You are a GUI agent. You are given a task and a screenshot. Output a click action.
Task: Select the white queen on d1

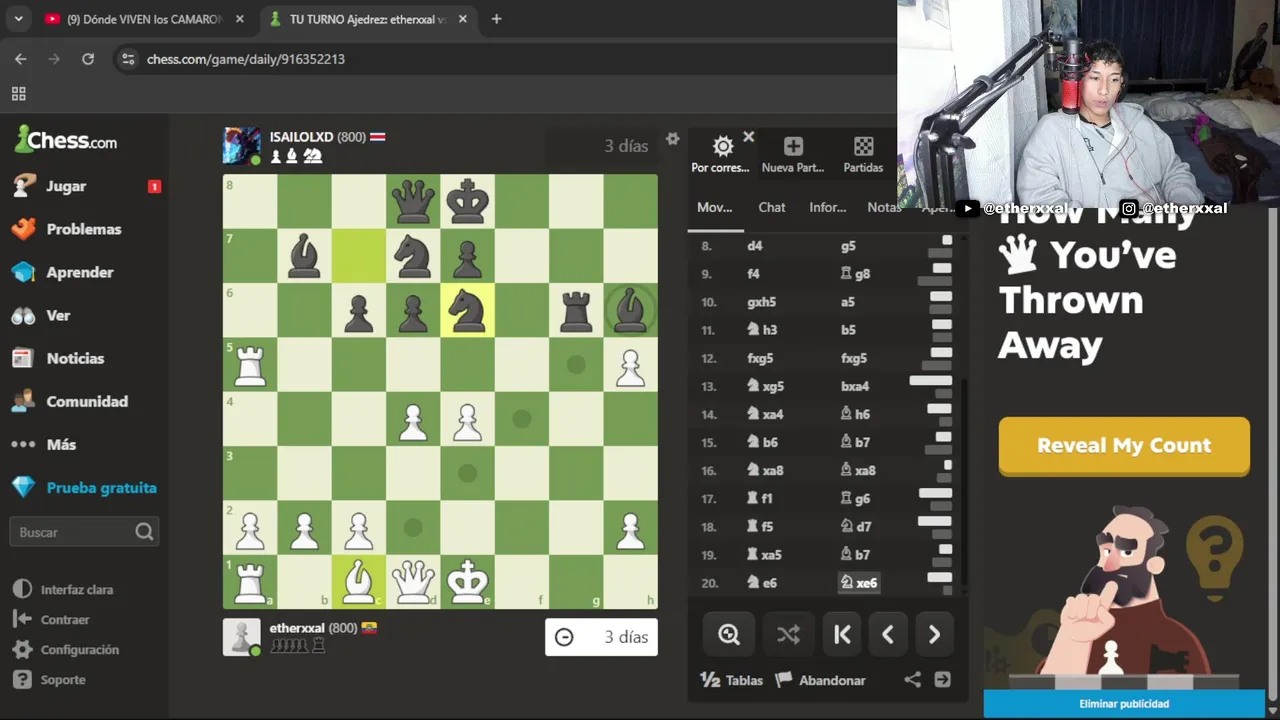413,582
